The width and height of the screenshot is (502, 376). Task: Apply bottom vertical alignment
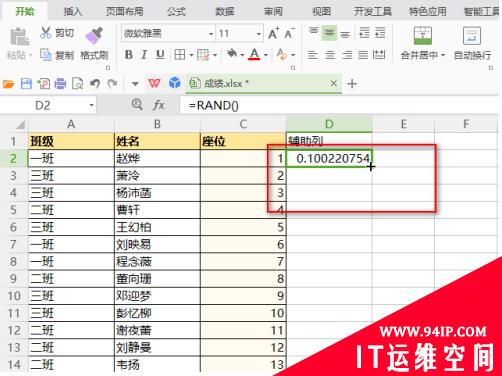(345, 33)
